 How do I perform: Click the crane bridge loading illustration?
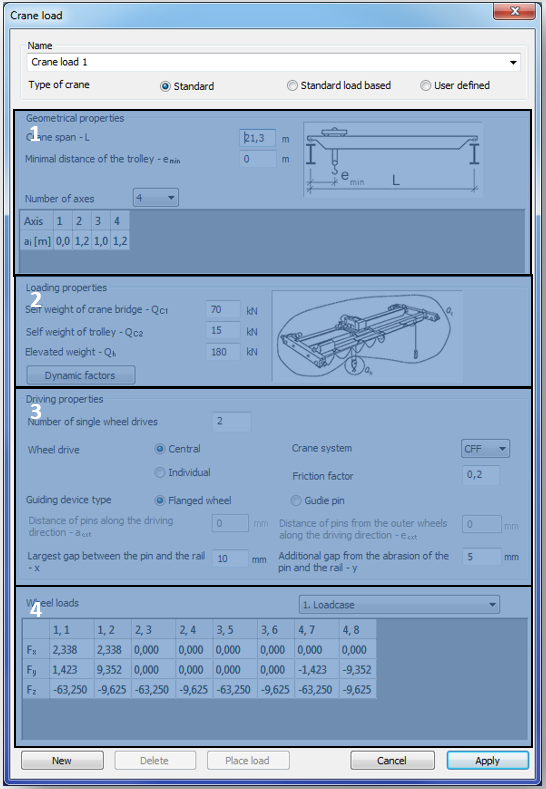point(367,336)
